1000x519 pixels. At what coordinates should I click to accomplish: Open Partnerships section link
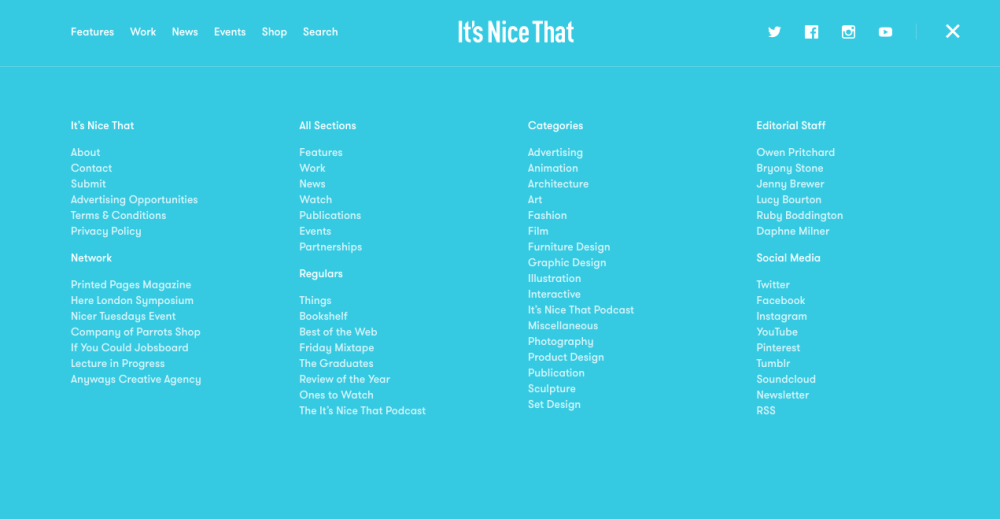[330, 247]
